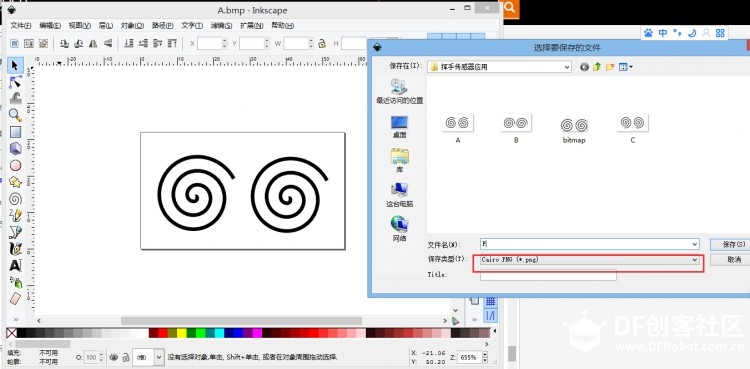Pick the cyan palette swatch
Screen dimensions: 750x369
(219, 332)
